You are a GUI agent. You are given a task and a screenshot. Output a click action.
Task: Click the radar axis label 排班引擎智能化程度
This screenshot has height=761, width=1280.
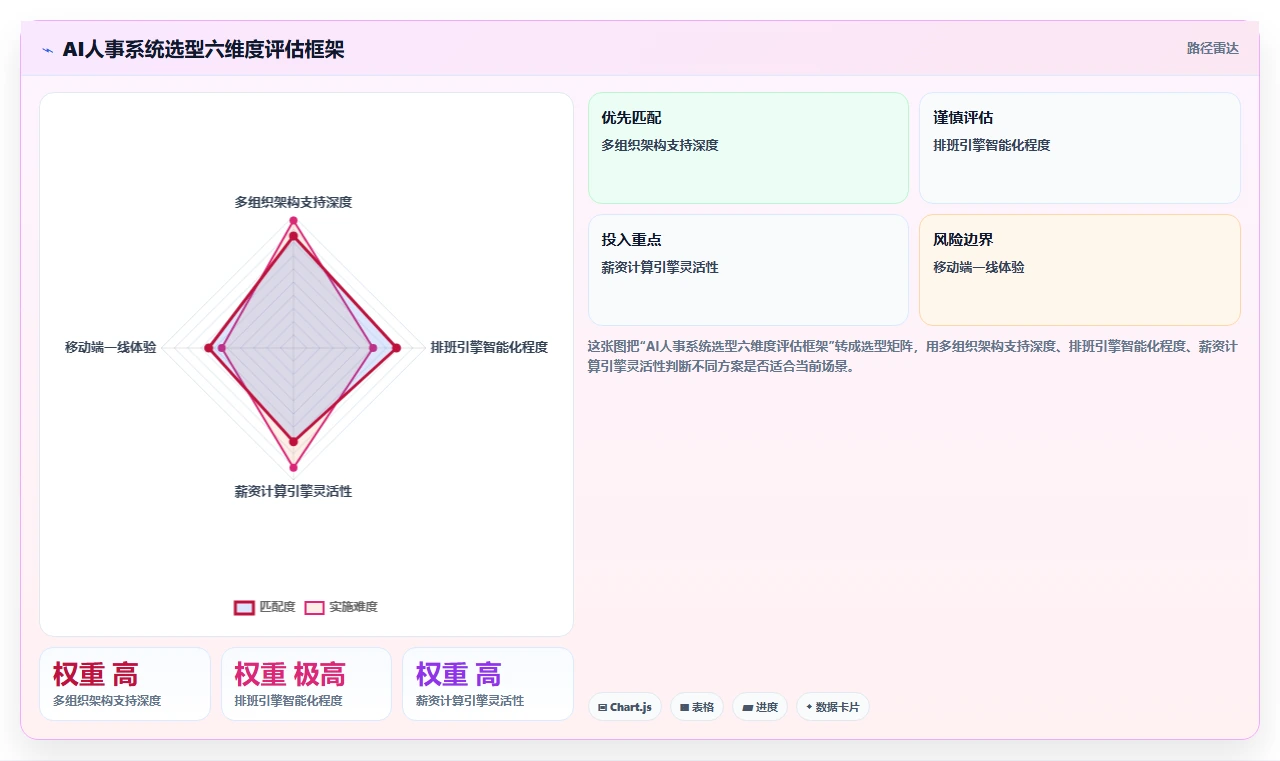point(489,347)
